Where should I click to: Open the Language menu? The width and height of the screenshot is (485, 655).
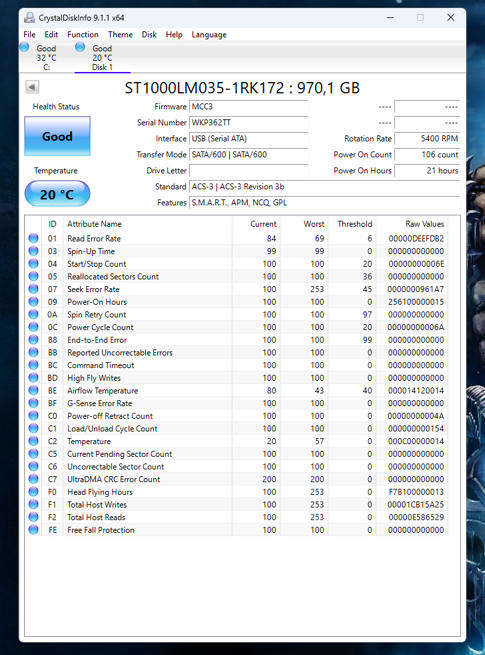(x=209, y=35)
